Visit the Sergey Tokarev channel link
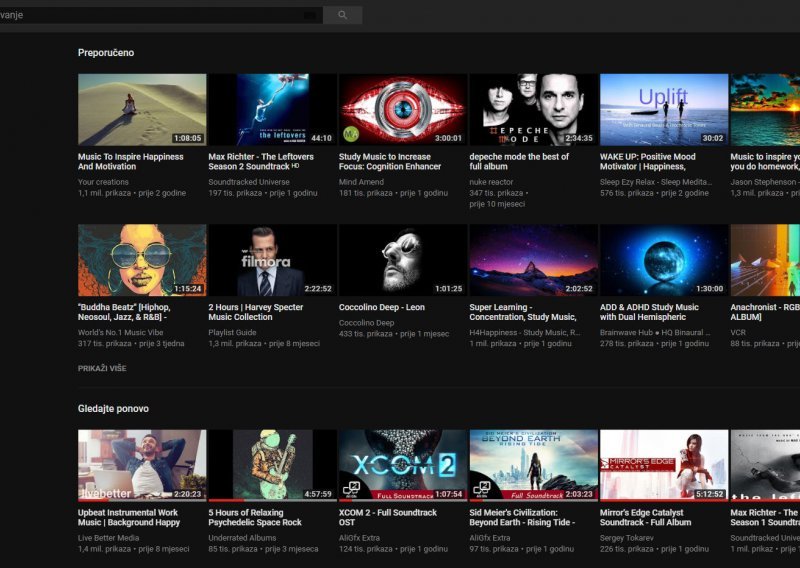 point(628,538)
